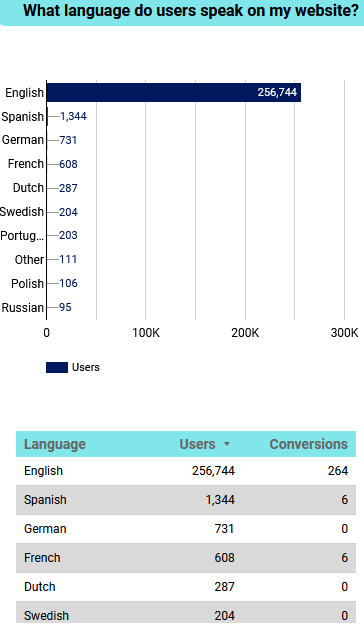
Task: Click the Users legend label
Action: (86, 367)
